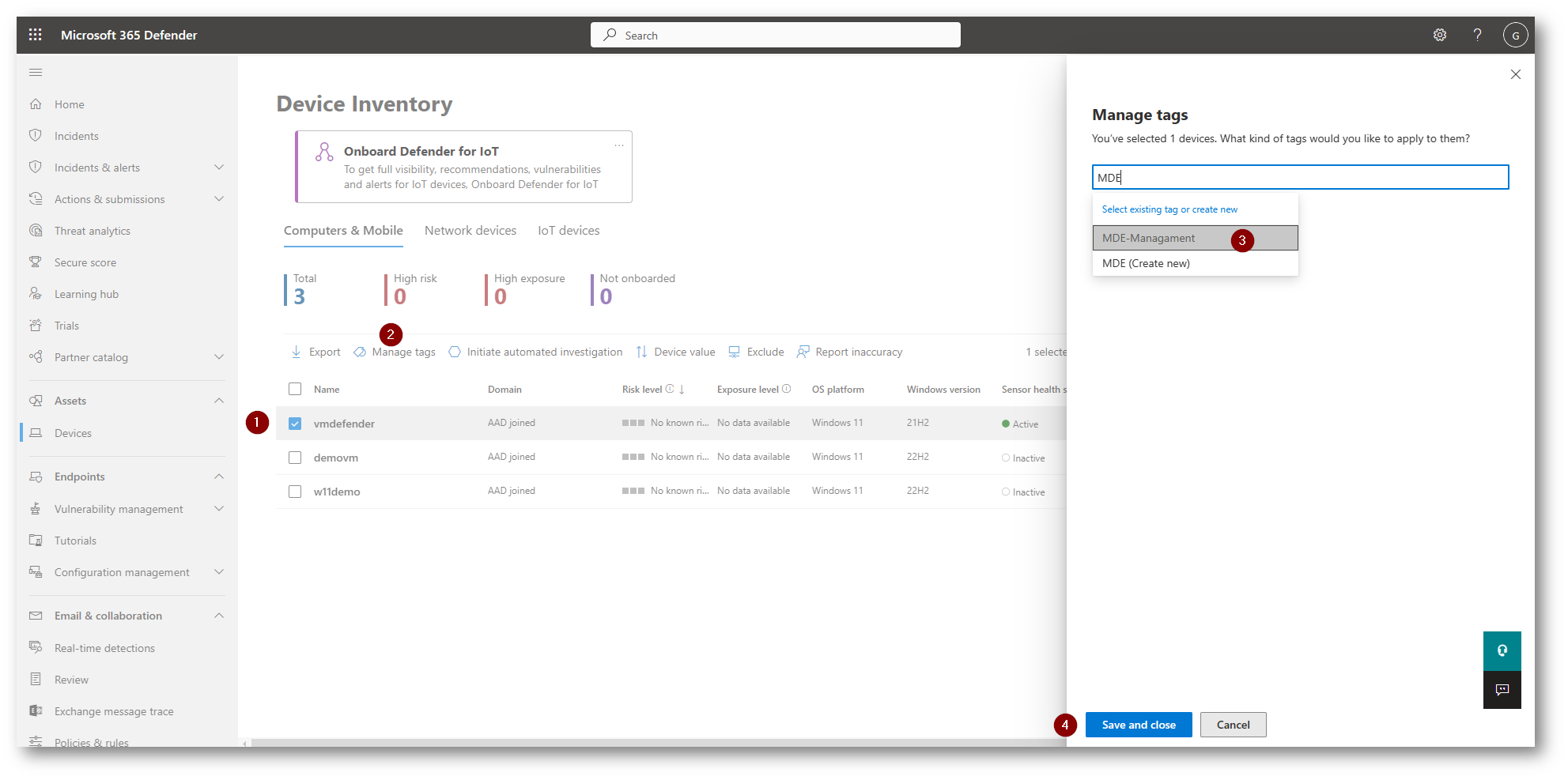This screenshot has width=1568, height=780.
Task: Check the demovm device checkbox
Action: pos(295,458)
